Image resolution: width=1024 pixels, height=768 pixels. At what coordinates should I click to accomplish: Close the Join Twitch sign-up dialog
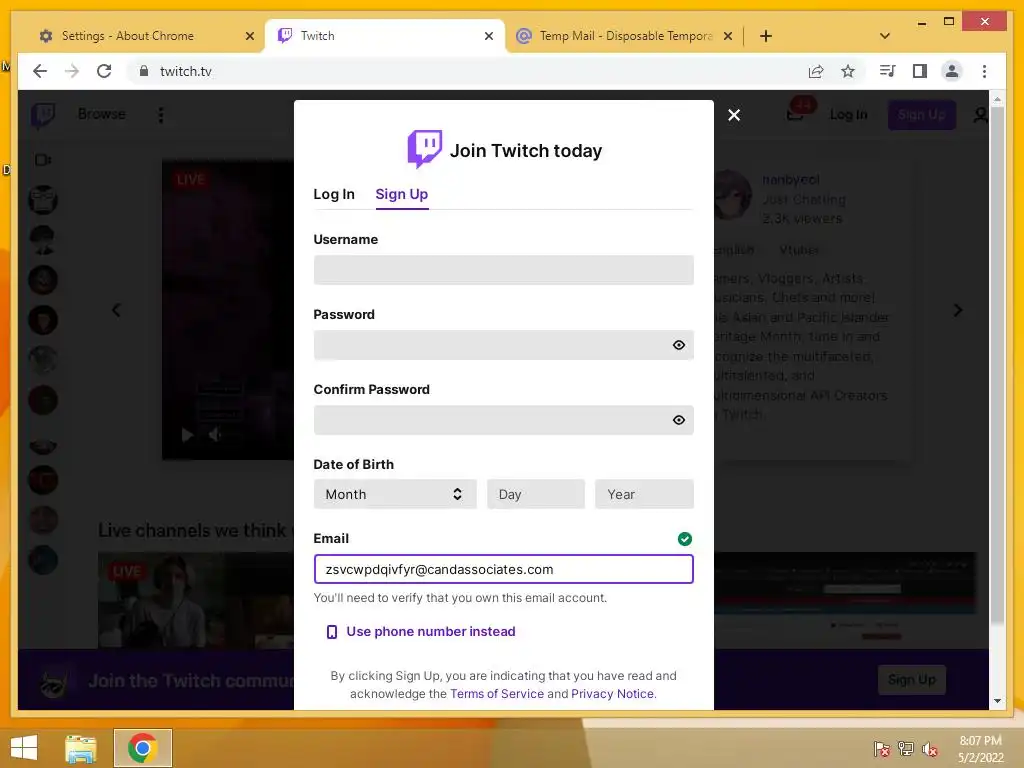734,115
